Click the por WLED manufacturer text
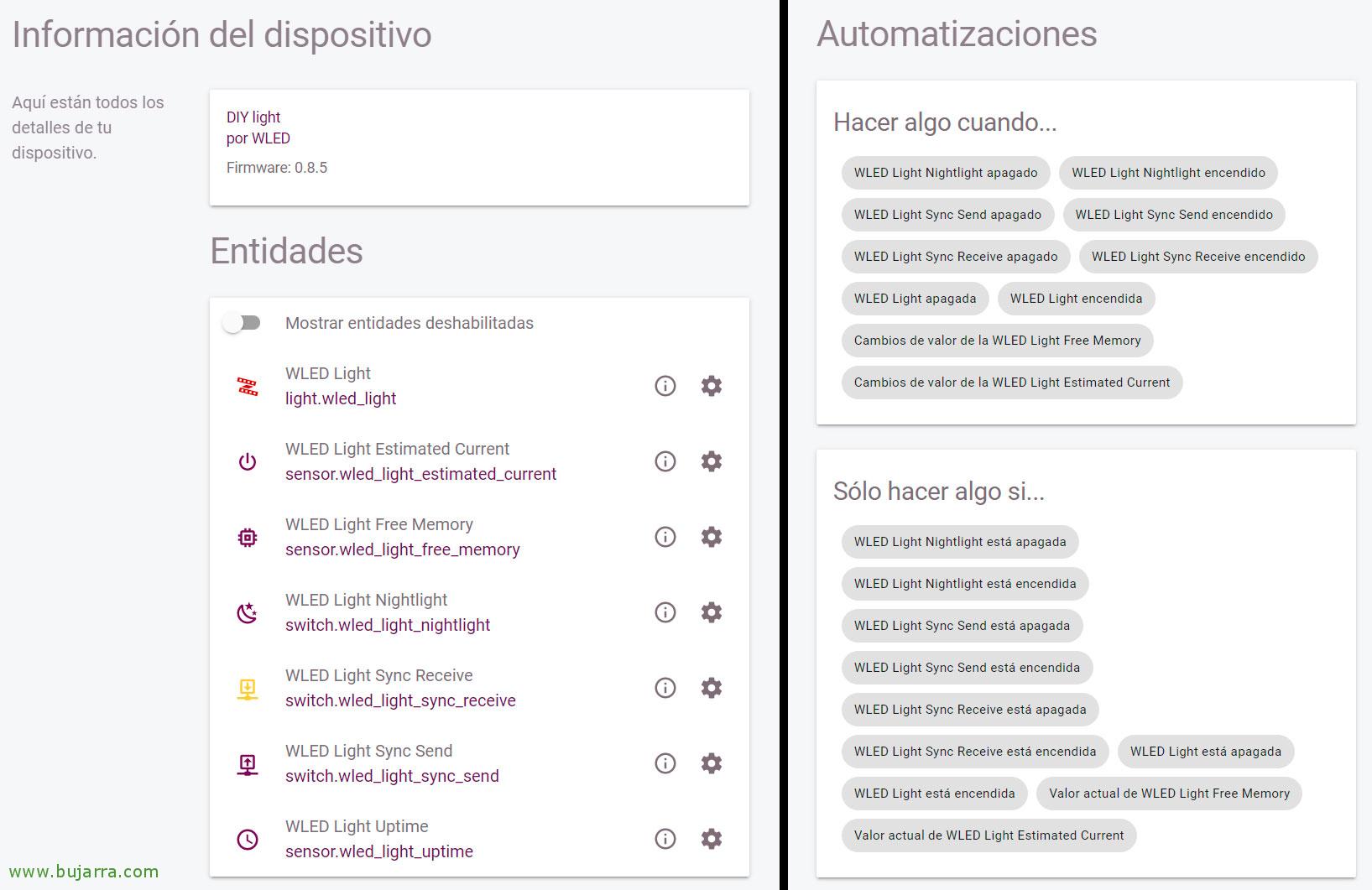The height and width of the screenshot is (890, 1372). pos(258,138)
